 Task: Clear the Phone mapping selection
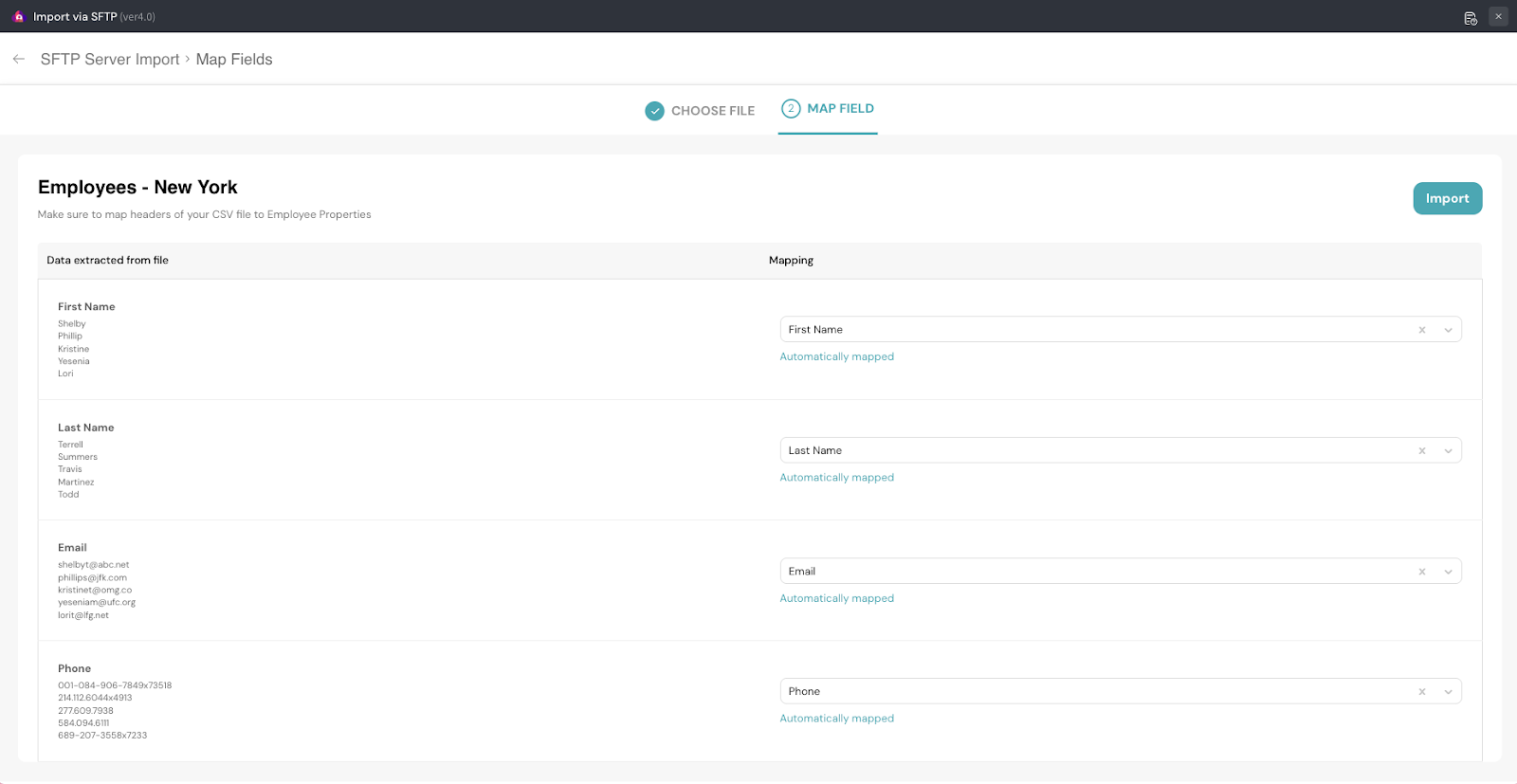point(1421,692)
